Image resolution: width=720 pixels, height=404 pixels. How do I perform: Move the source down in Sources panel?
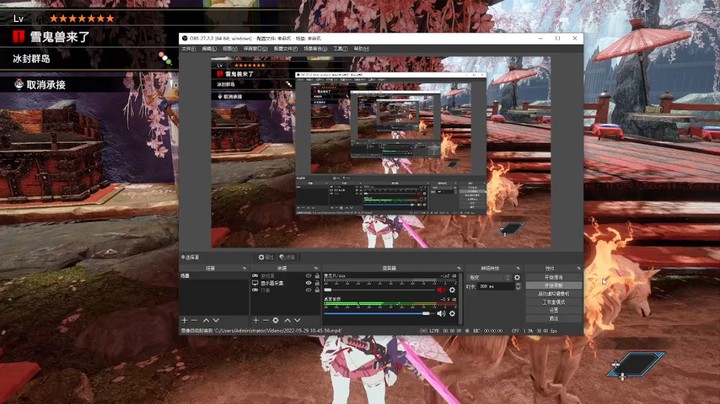(298, 320)
